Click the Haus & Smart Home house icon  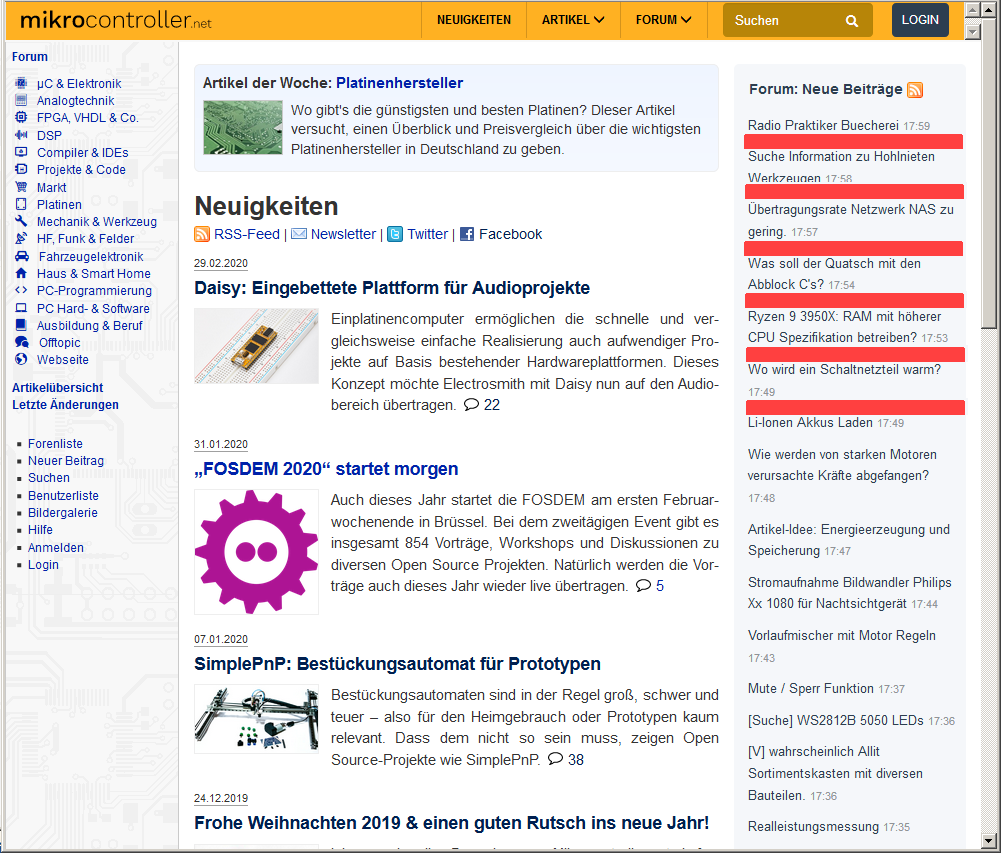tap(21, 273)
